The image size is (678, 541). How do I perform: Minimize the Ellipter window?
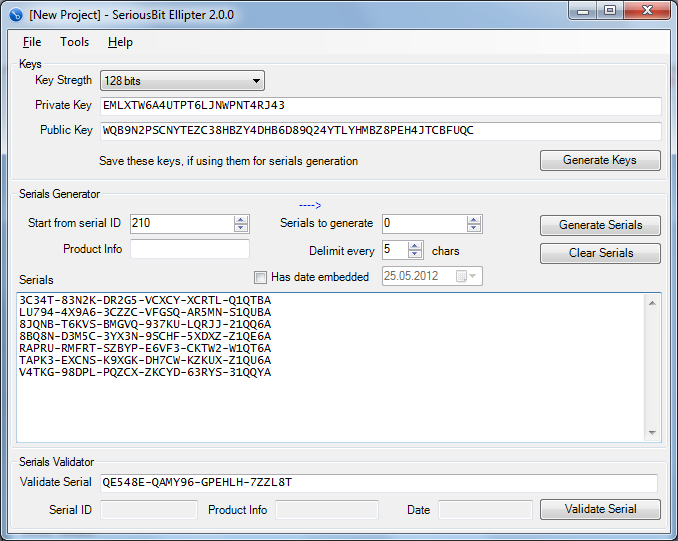[583, 11]
